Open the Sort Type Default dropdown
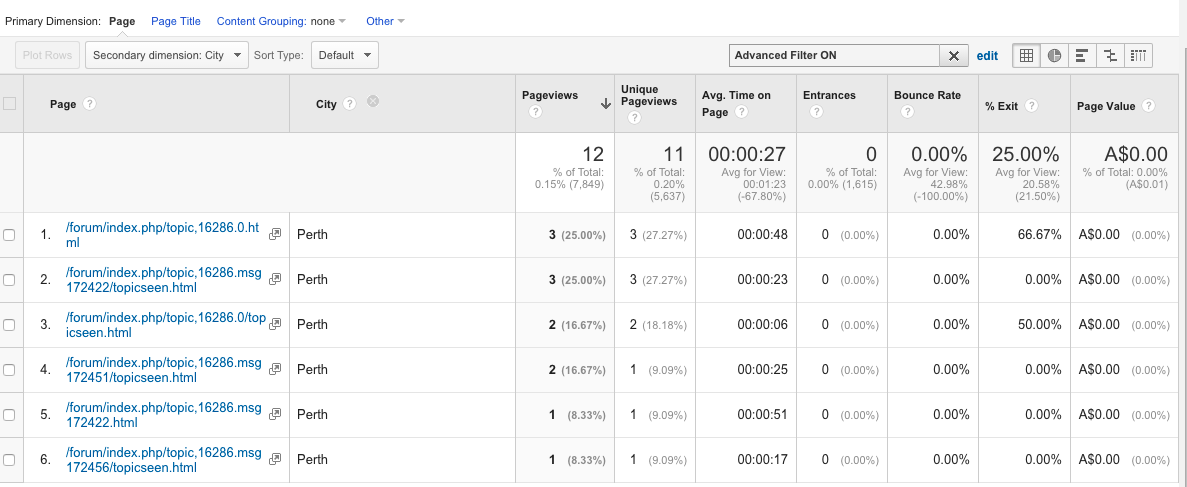Screen dimensions: 1187x487 (x=344, y=56)
